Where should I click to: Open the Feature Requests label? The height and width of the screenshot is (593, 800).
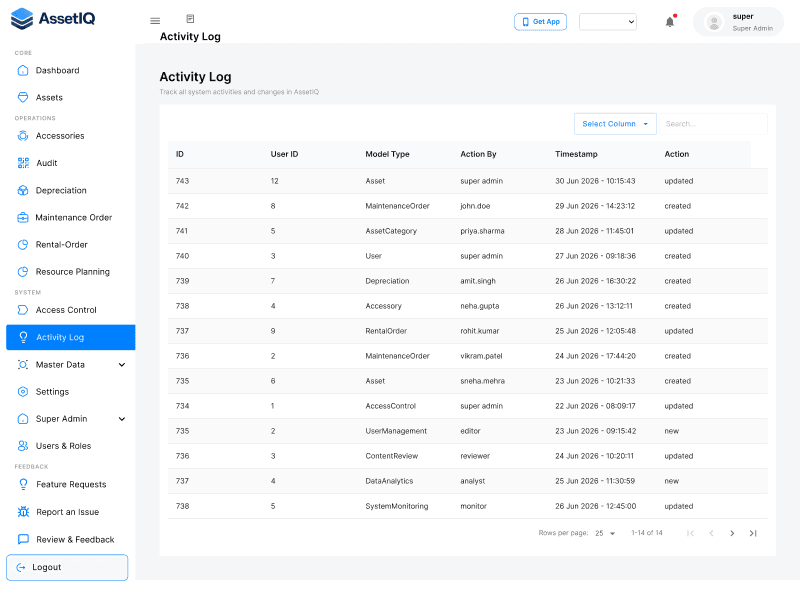pos(71,484)
